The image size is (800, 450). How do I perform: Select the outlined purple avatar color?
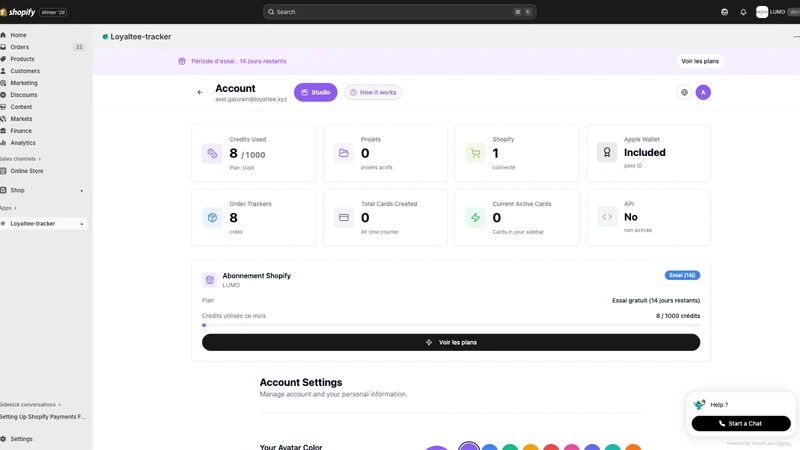click(x=469, y=447)
